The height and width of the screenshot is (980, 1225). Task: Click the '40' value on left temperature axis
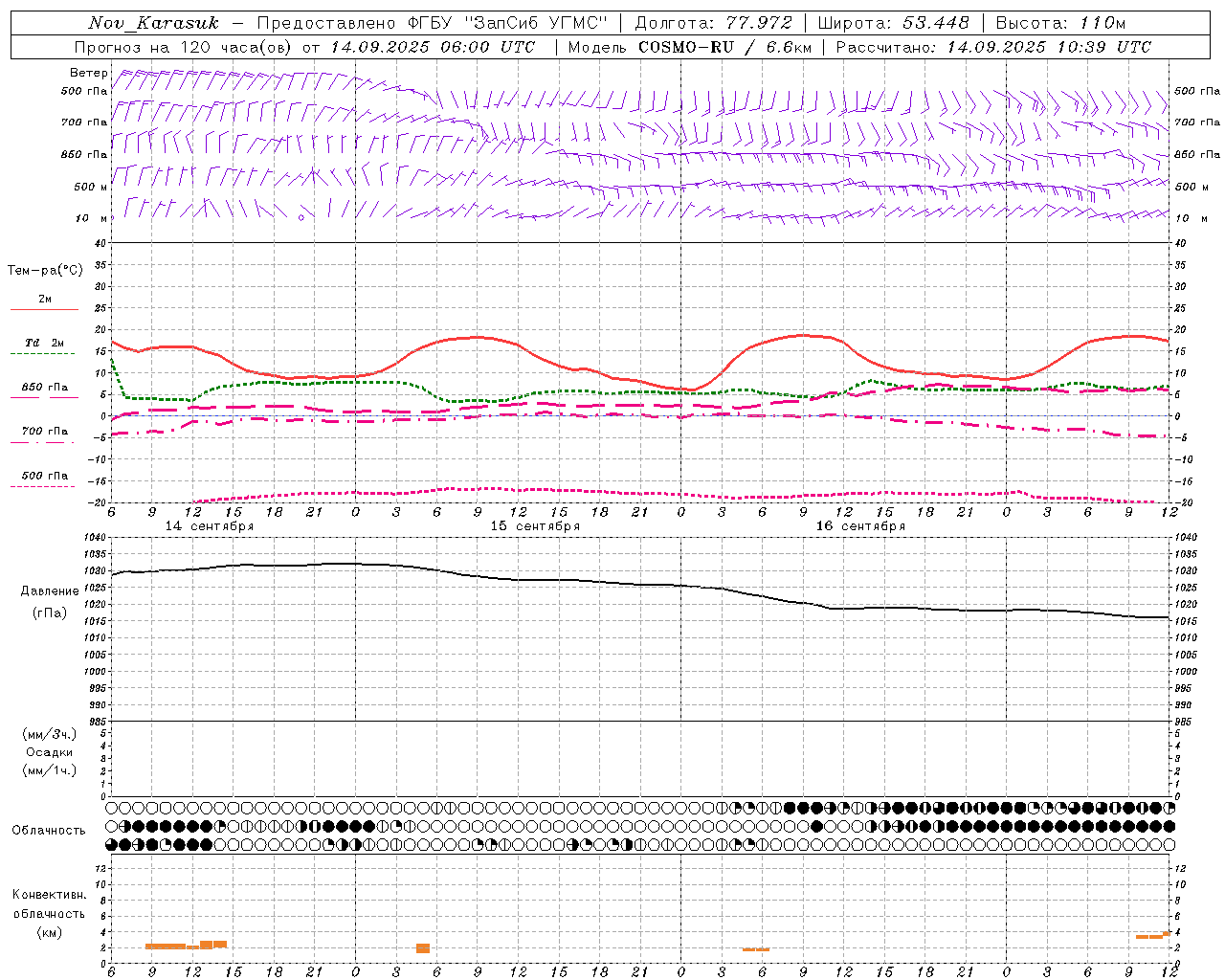coord(100,243)
